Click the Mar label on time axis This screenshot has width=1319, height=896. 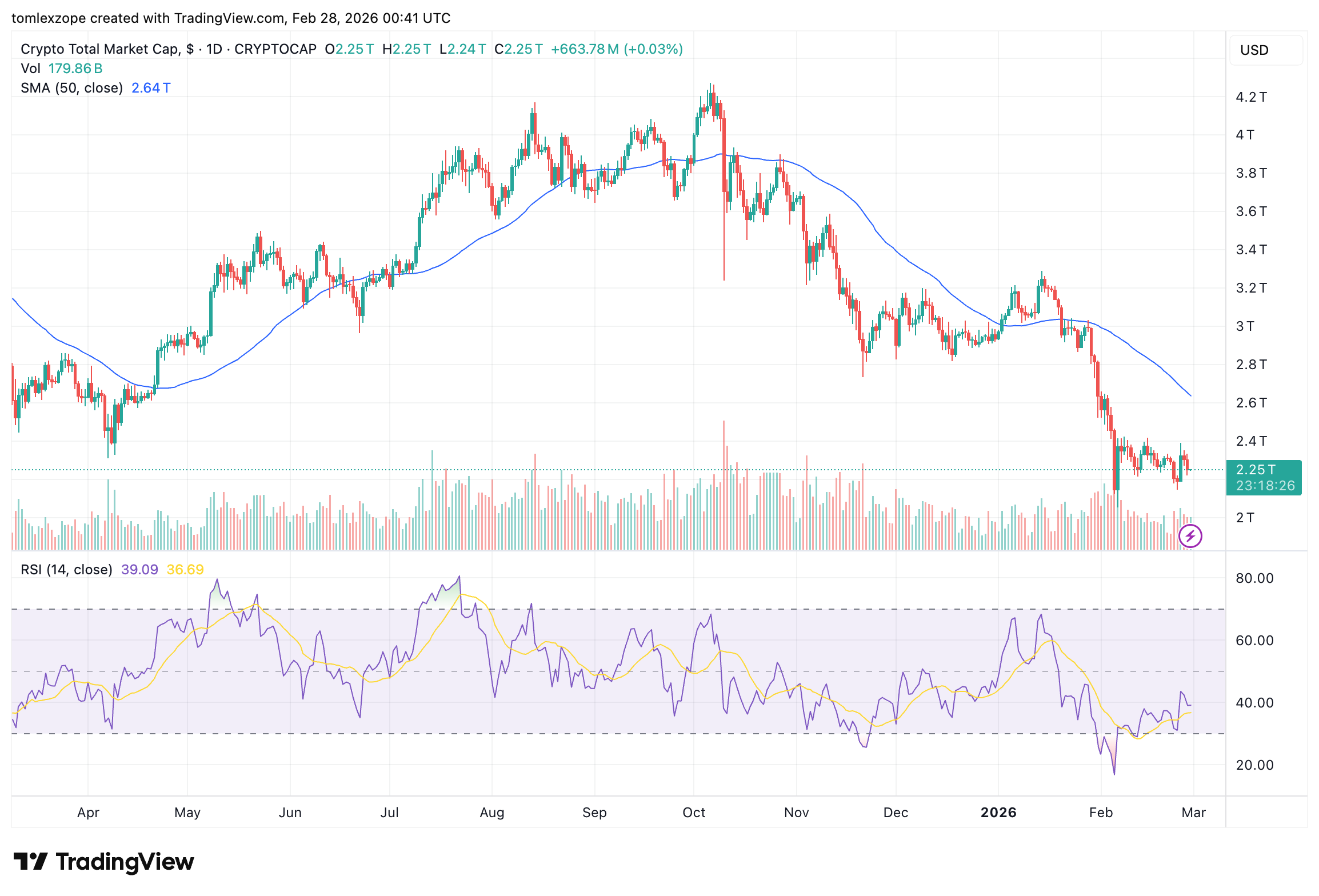click(1193, 813)
